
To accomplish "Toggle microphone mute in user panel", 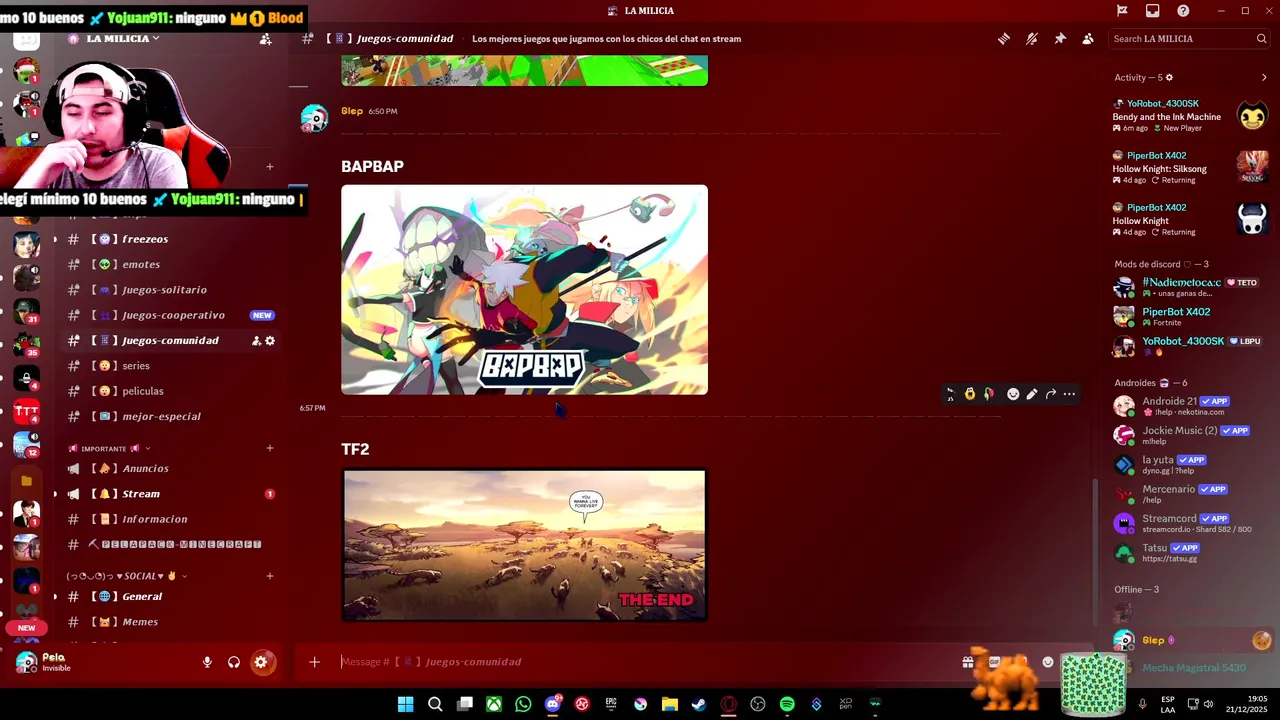I will (207, 662).
